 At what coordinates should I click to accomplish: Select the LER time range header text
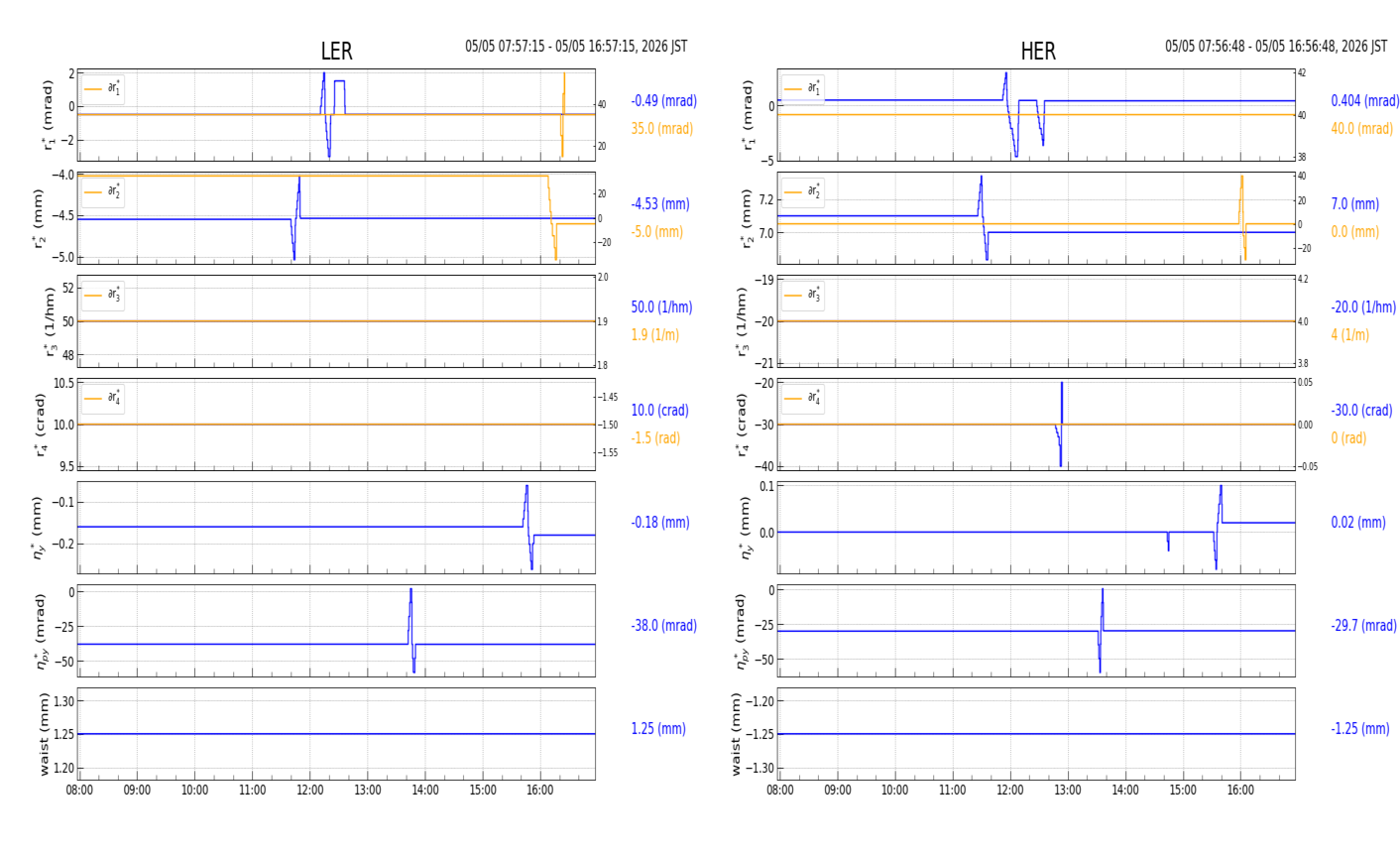coord(576,47)
